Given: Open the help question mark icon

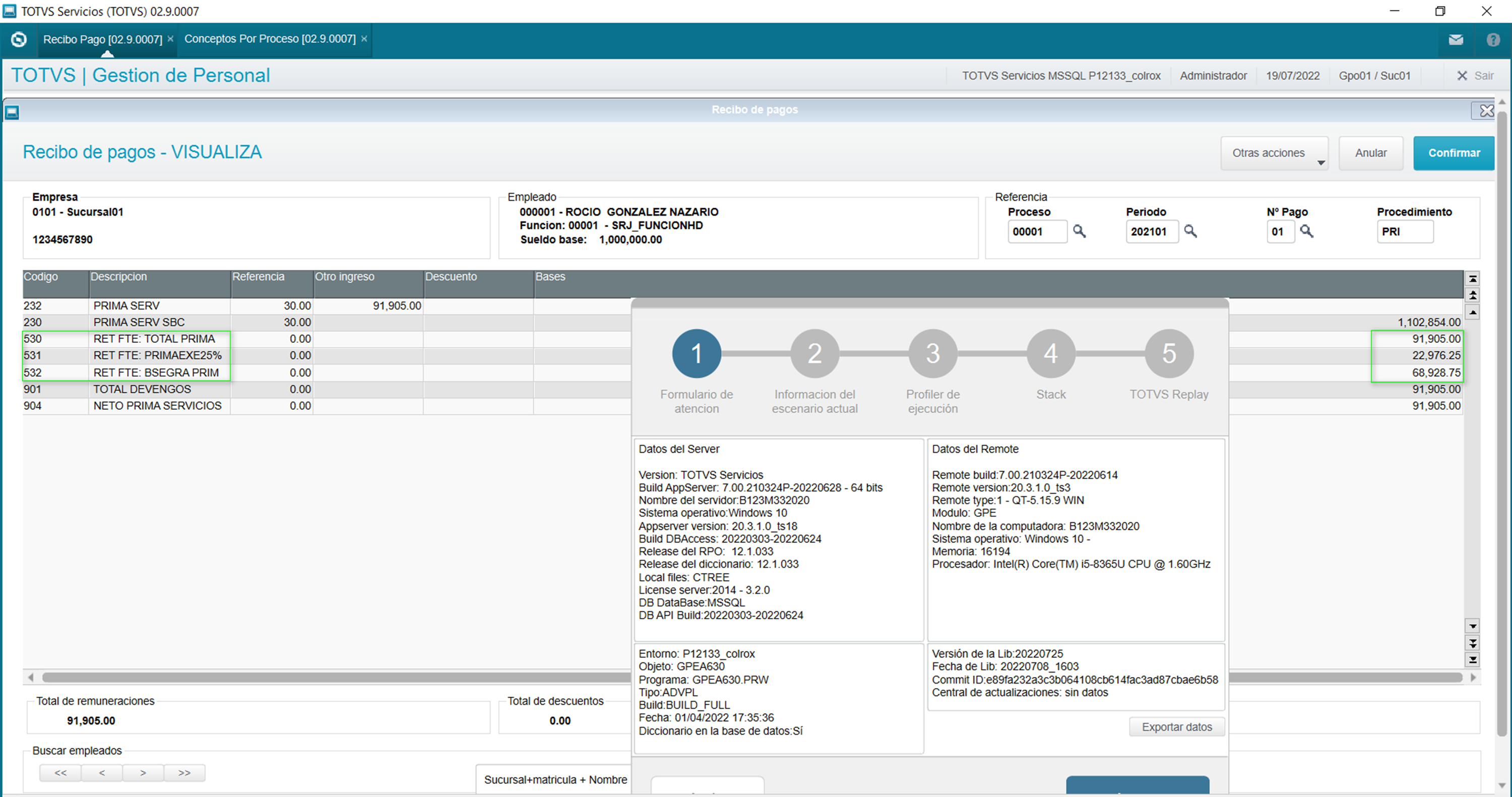Looking at the screenshot, I should (1493, 40).
